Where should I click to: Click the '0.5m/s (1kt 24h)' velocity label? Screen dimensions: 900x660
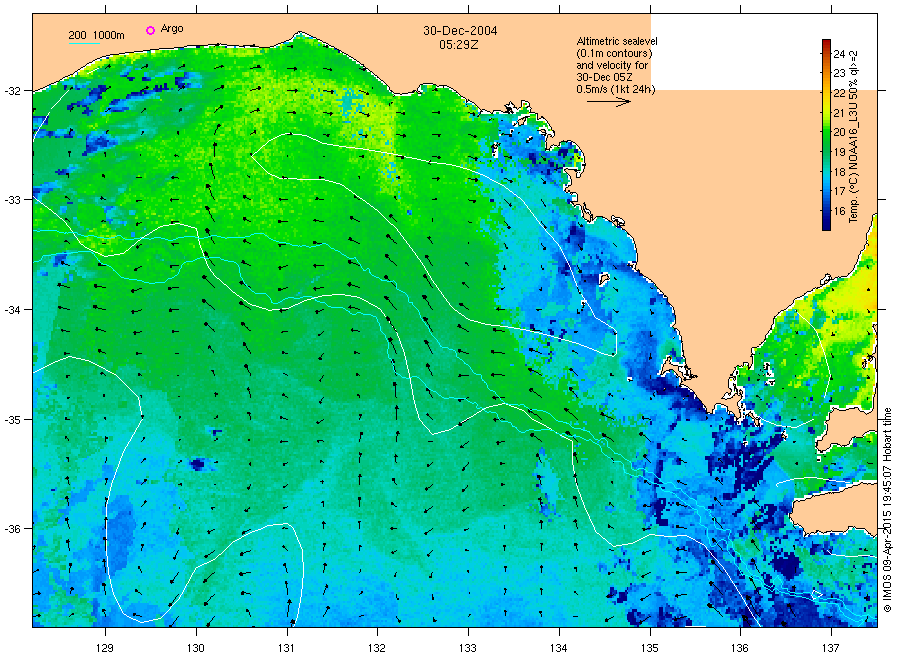click(x=616, y=89)
